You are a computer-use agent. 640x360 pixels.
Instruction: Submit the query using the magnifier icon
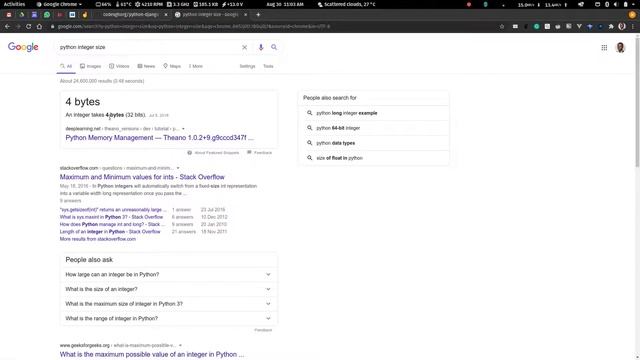click(274, 47)
